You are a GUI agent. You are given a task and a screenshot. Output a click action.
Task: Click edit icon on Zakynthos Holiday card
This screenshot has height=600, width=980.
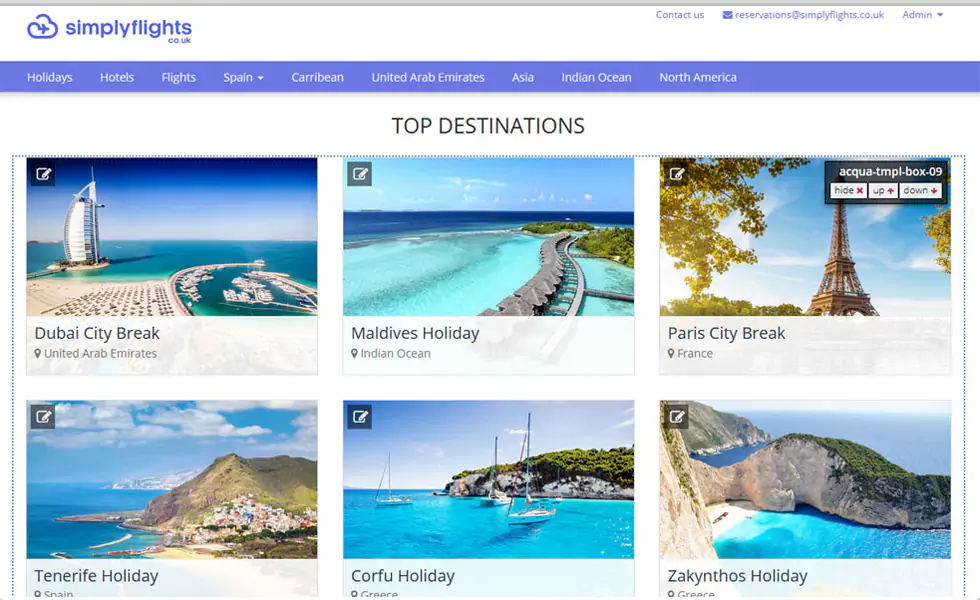(677, 416)
